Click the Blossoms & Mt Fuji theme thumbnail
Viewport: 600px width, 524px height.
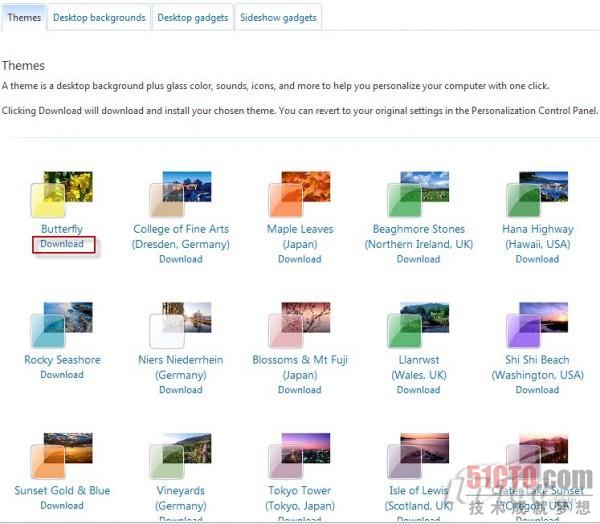300,325
